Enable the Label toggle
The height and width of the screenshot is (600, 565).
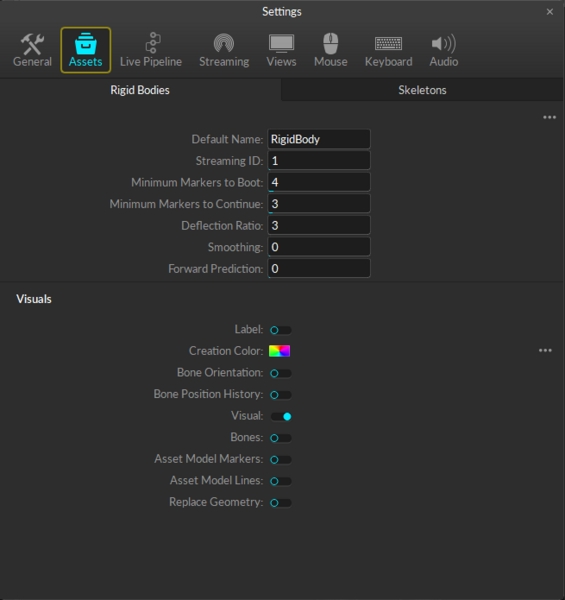tap(281, 330)
